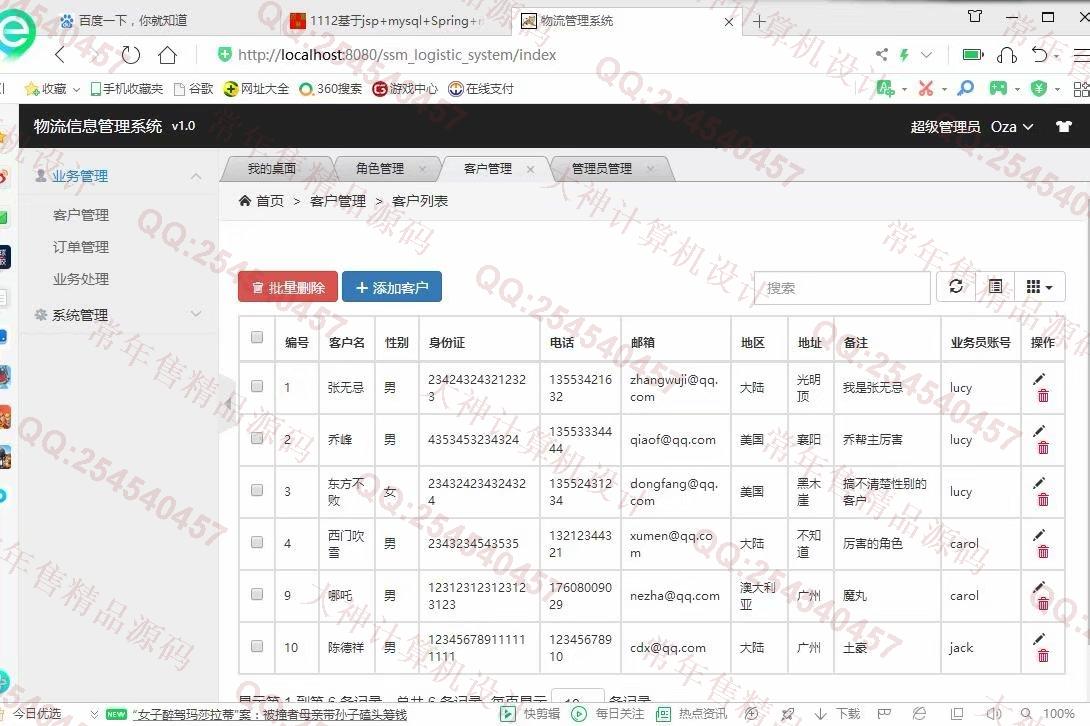Screen dimensions: 1090x726
Task: Go back with browser back arrow
Action: tap(60, 54)
